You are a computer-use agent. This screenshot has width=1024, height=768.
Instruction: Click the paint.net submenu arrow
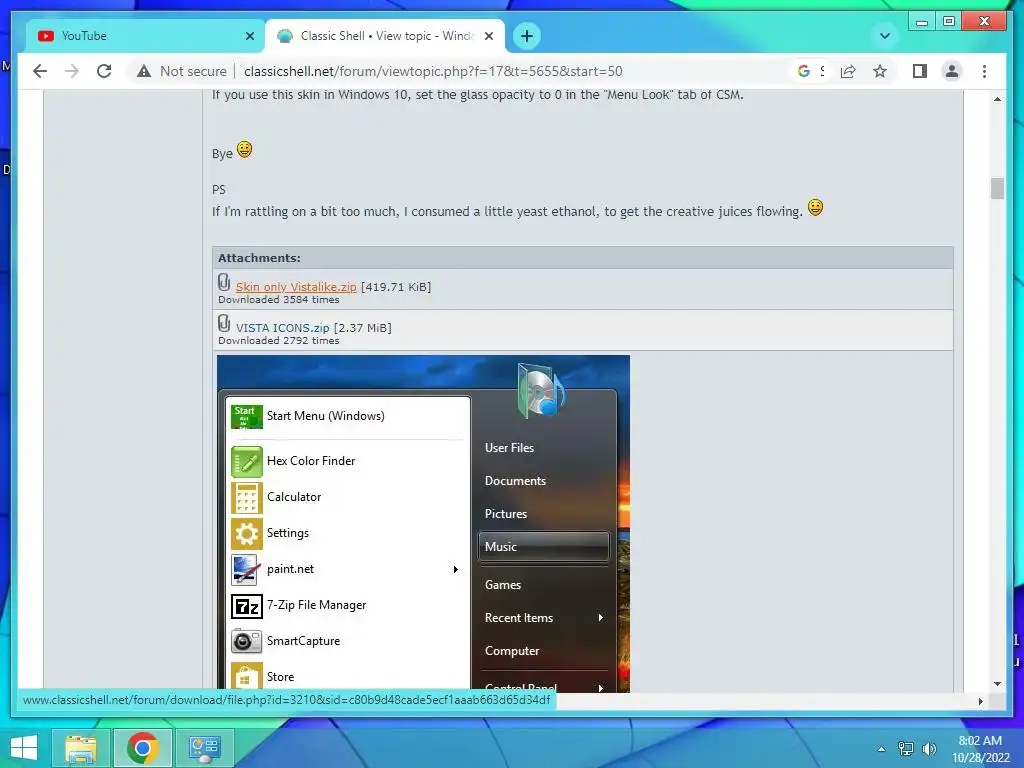tap(456, 569)
